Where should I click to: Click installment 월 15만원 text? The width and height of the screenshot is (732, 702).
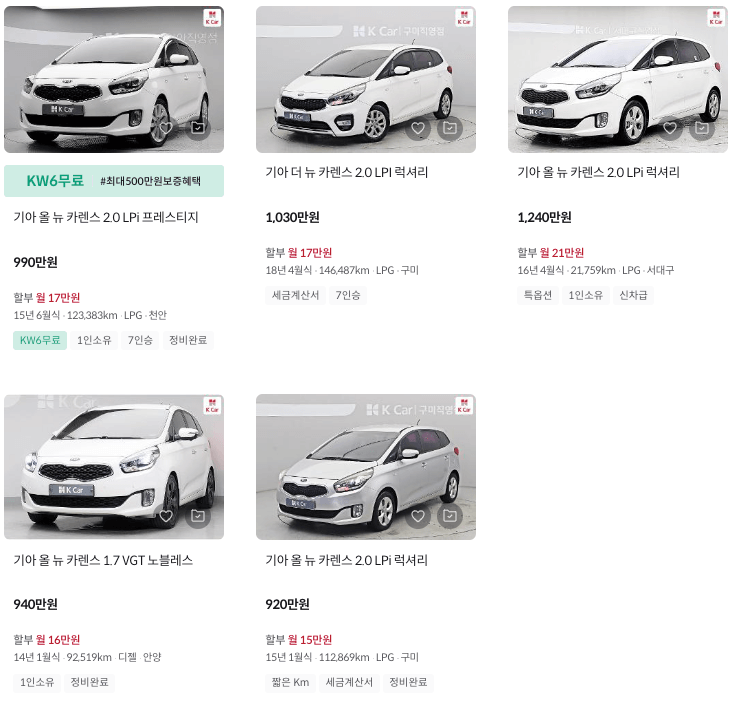(310, 639)
